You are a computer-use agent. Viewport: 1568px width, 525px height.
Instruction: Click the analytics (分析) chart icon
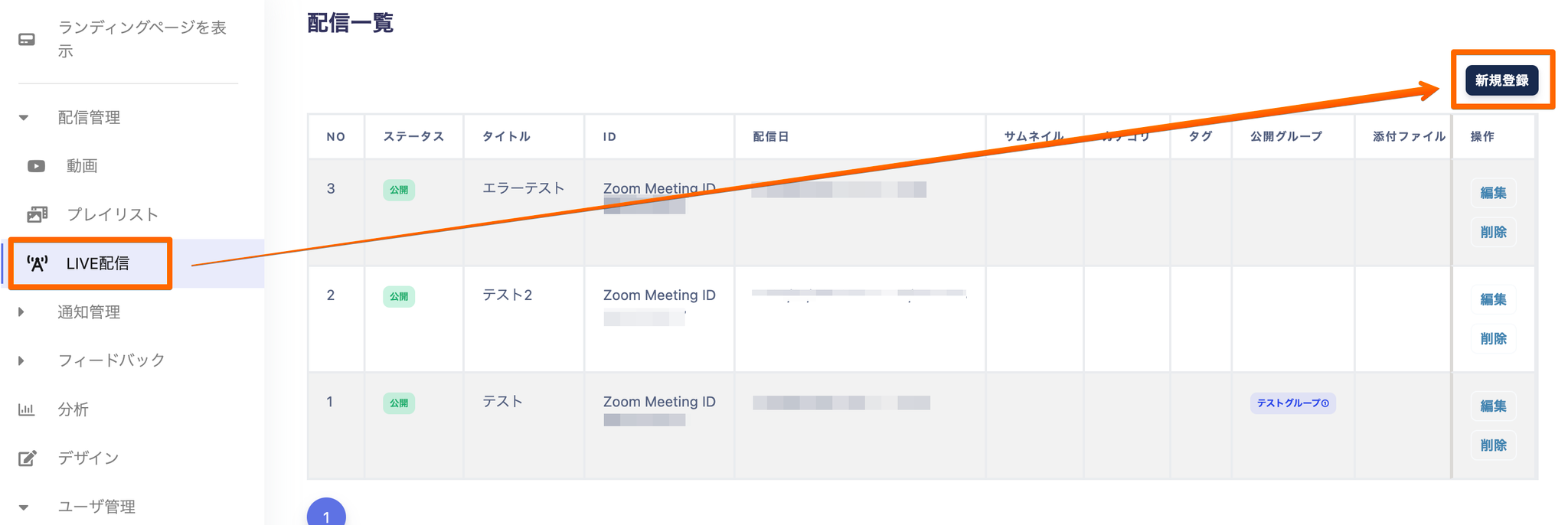pyautogui.click(x=27, y=409)
